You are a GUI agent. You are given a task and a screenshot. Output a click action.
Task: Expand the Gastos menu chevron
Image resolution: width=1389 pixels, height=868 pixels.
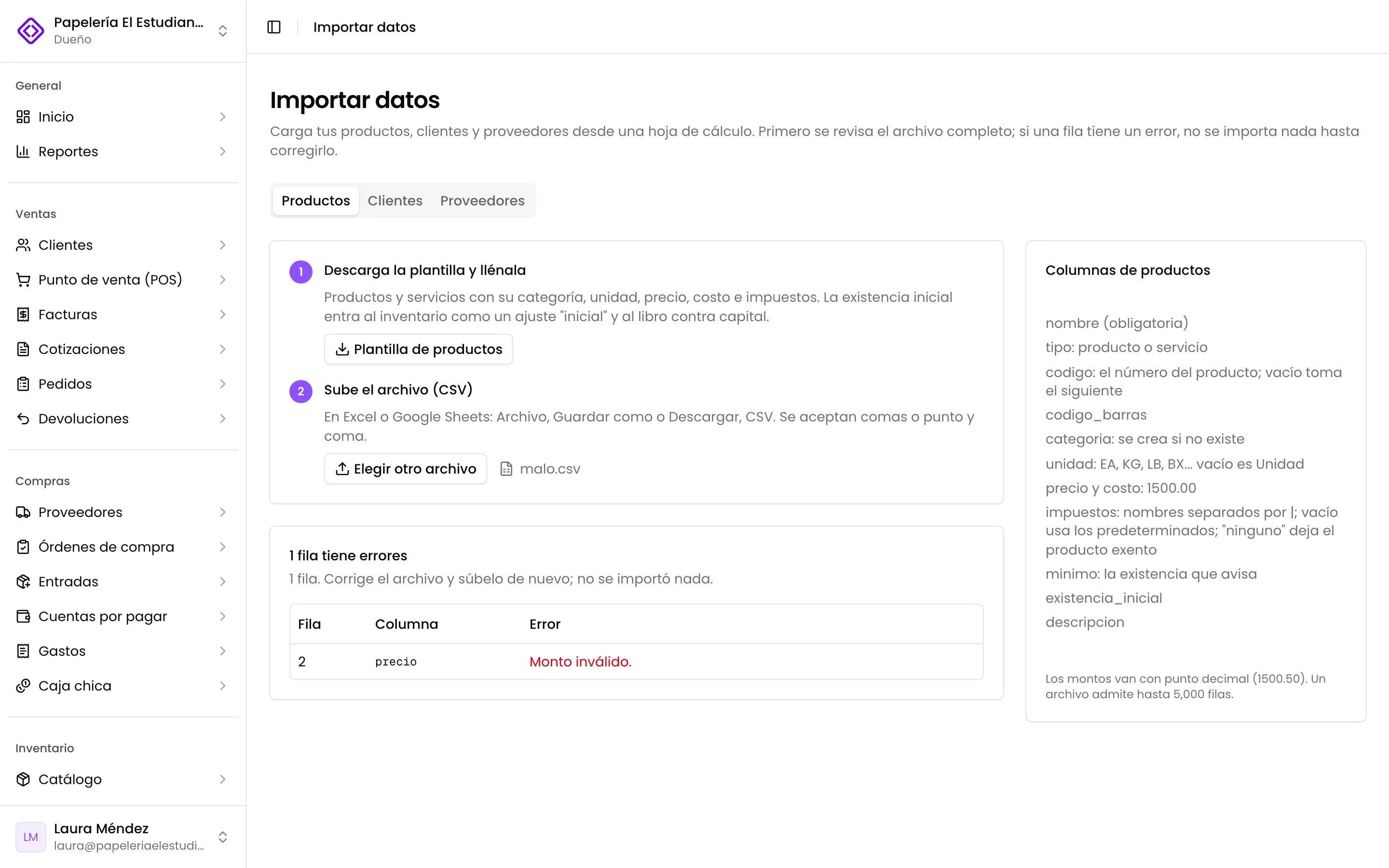pos(223,651)
